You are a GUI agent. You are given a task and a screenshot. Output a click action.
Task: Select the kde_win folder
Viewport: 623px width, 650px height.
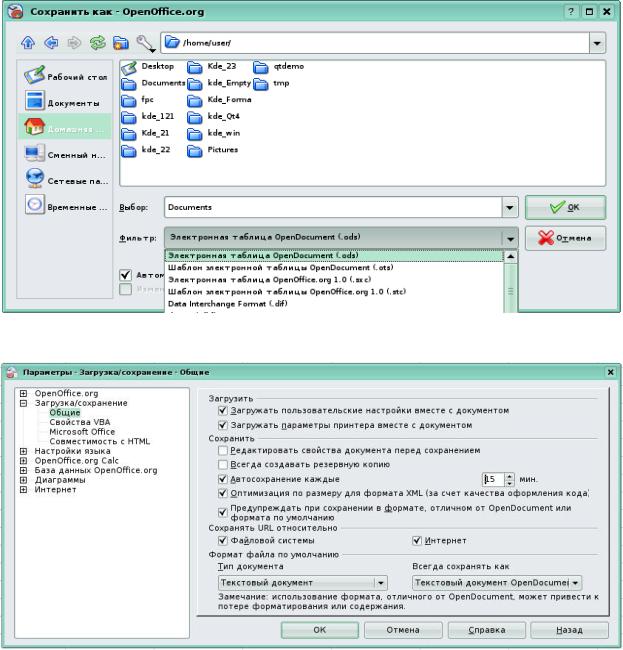click(213, 133)
